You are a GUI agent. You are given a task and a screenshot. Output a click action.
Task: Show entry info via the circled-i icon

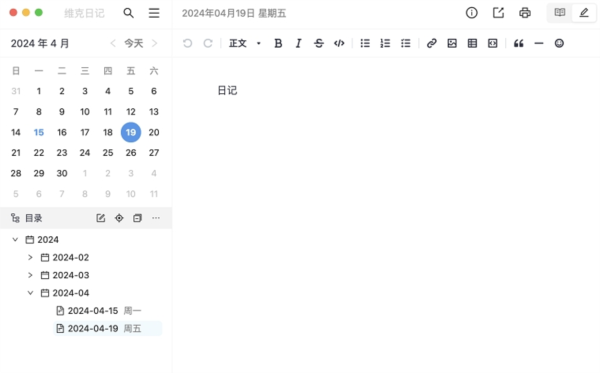471,13
